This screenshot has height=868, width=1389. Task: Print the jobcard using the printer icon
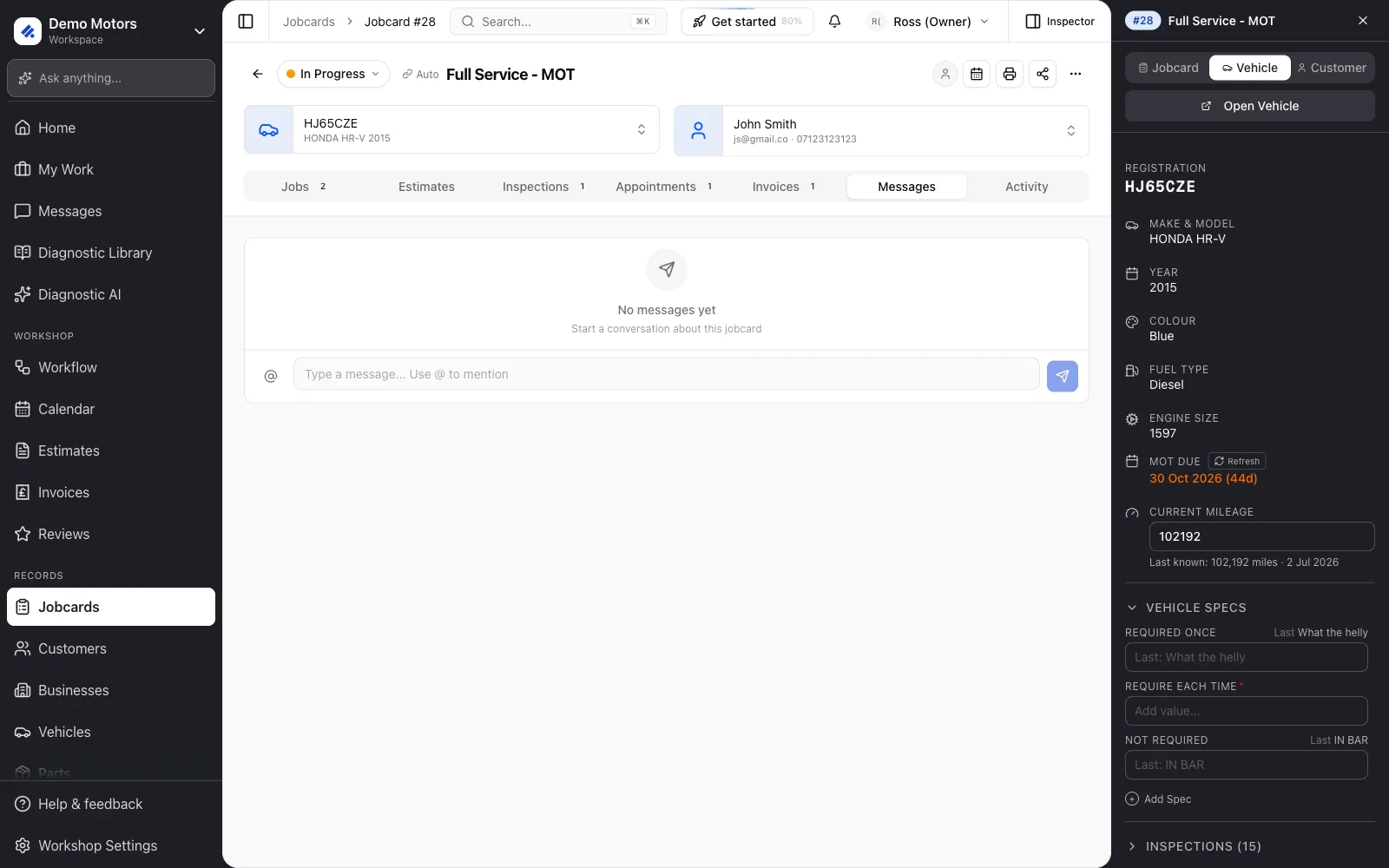coord(1010,75)
